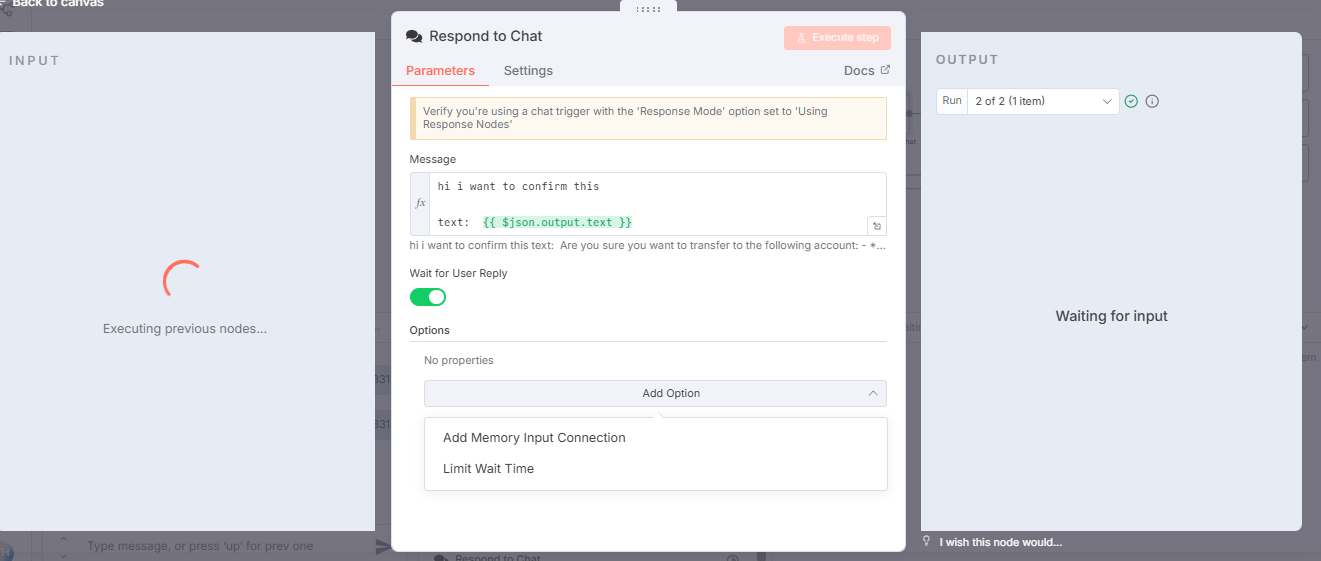Image resolution: width=1321 pixels, height=561 pixels.
Task: Open the expression editor icon in Message field
Action: (x=876, y=226)
